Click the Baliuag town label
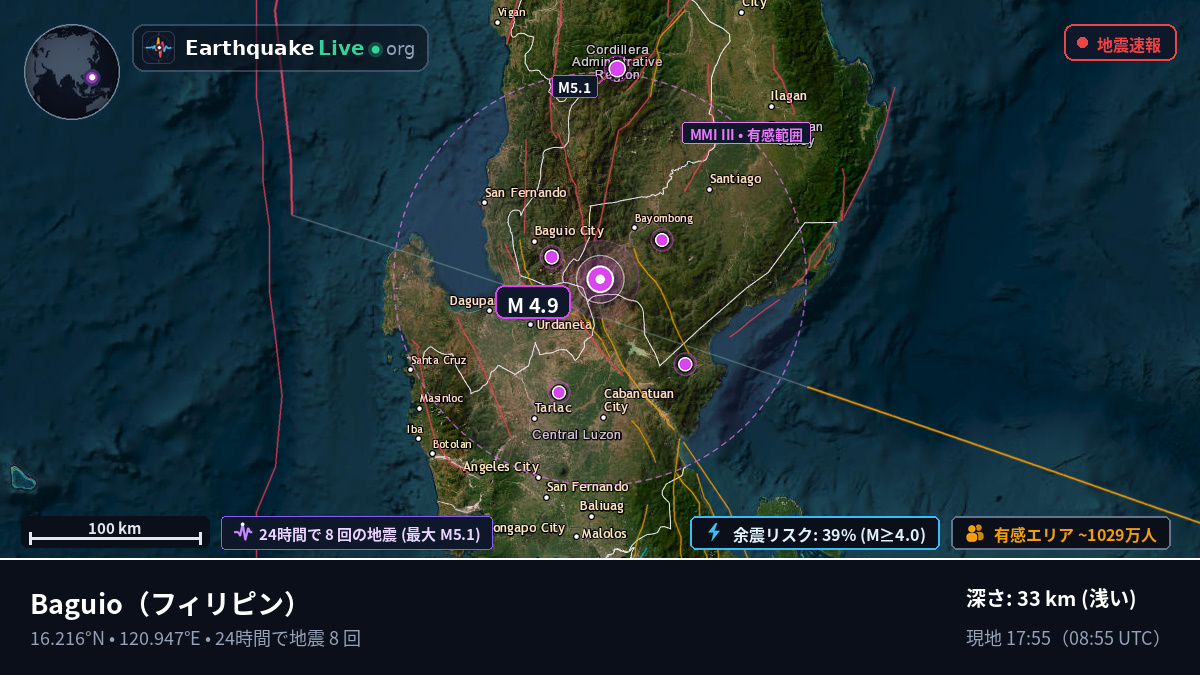The width and height of the screenshot is (1200, 675). 601,506
